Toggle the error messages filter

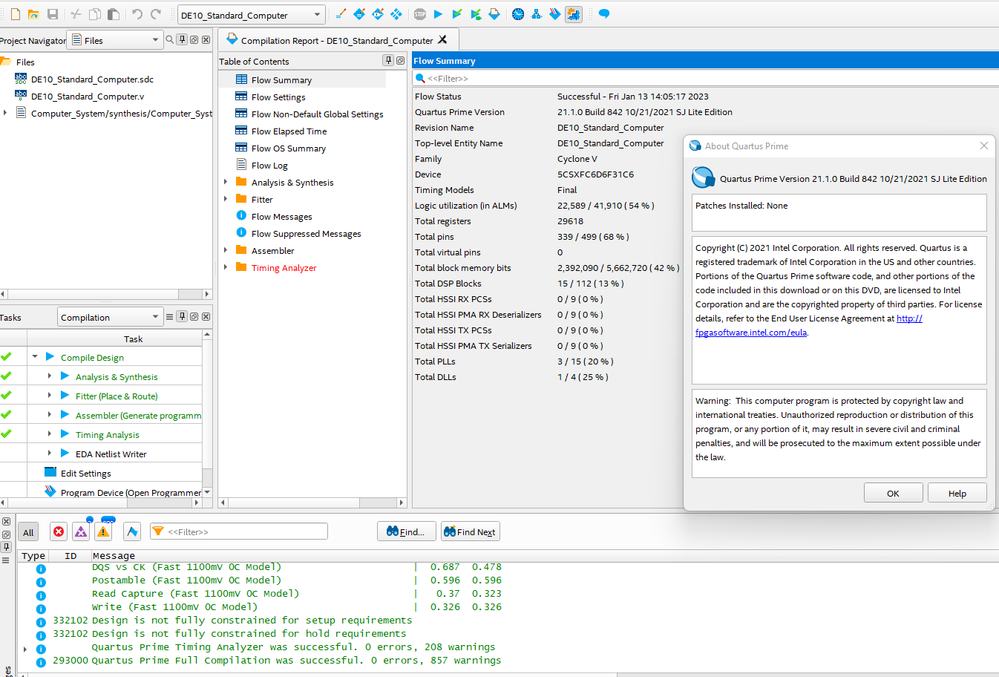pos(58,532)
